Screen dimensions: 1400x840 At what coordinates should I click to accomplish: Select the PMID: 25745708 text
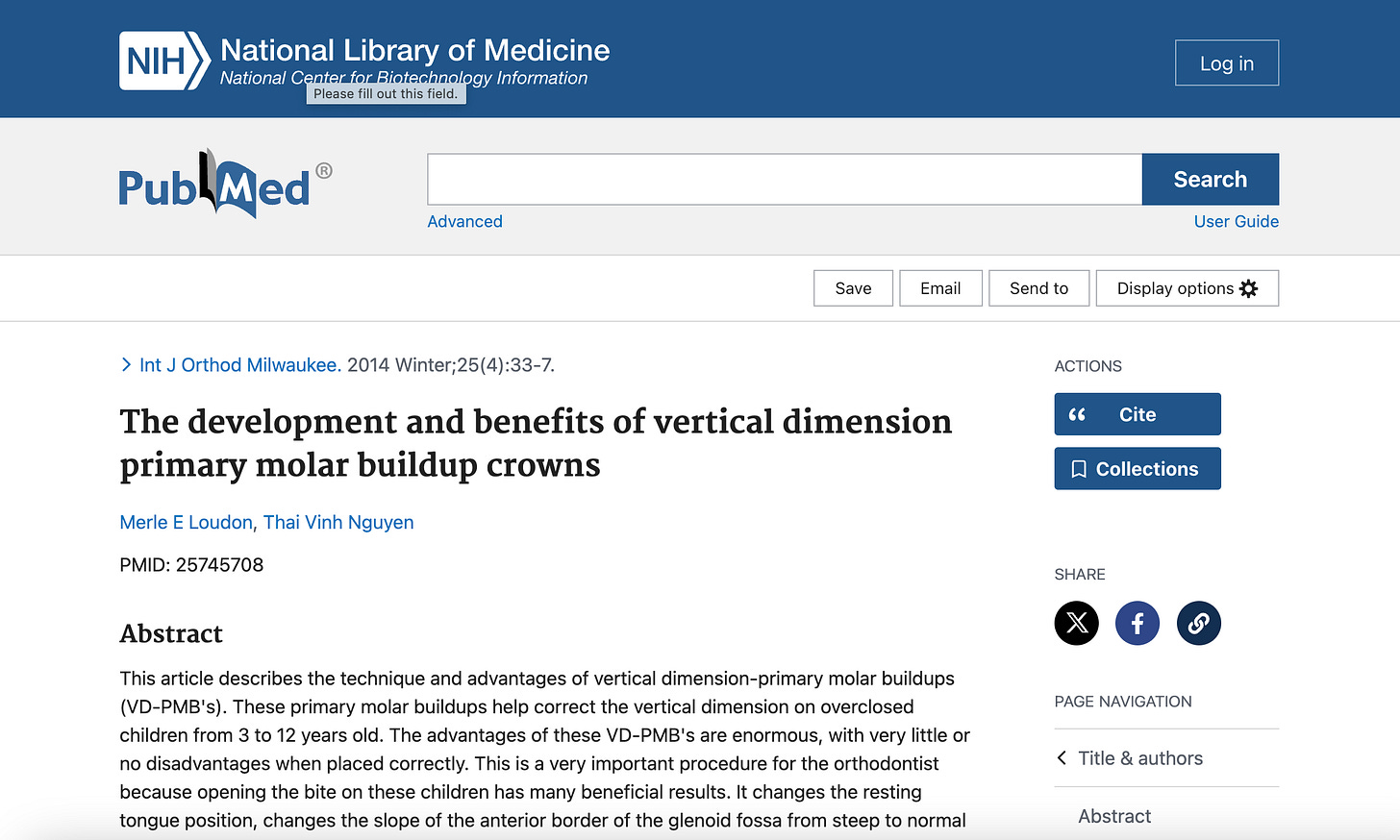191,565
